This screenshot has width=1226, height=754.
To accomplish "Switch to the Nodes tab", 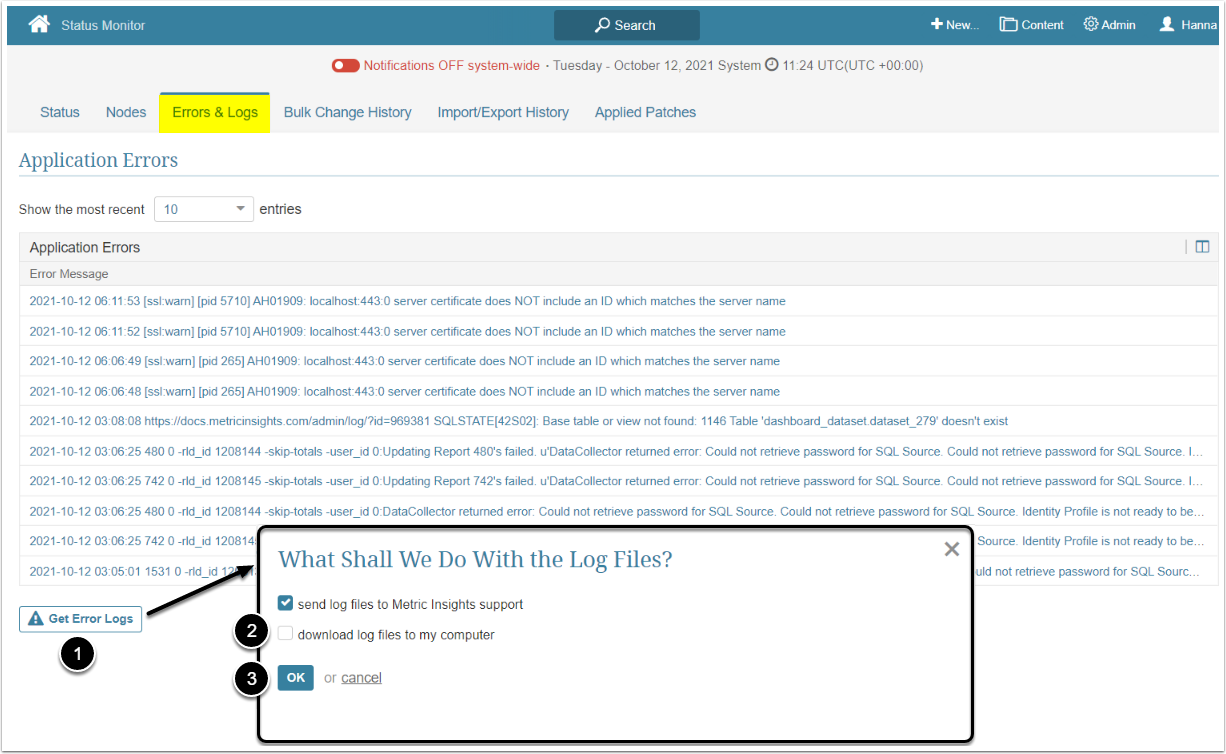I will point(126,112).
